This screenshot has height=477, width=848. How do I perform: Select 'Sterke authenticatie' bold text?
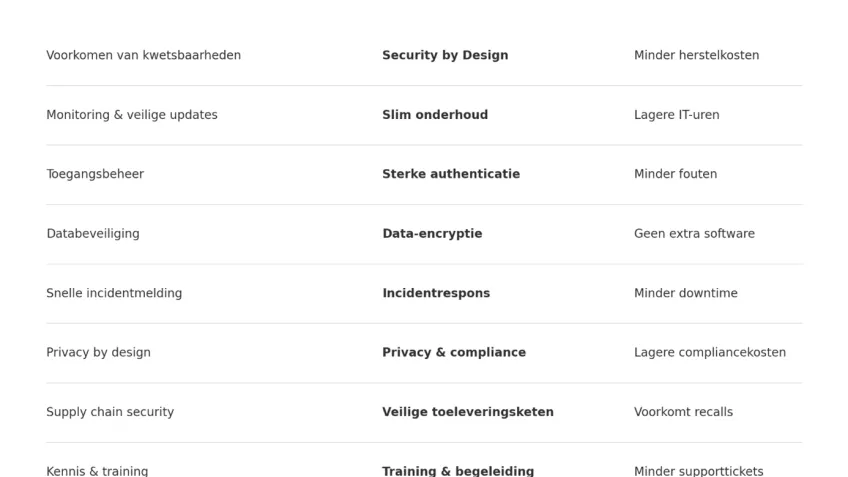[x=451, y=174]
